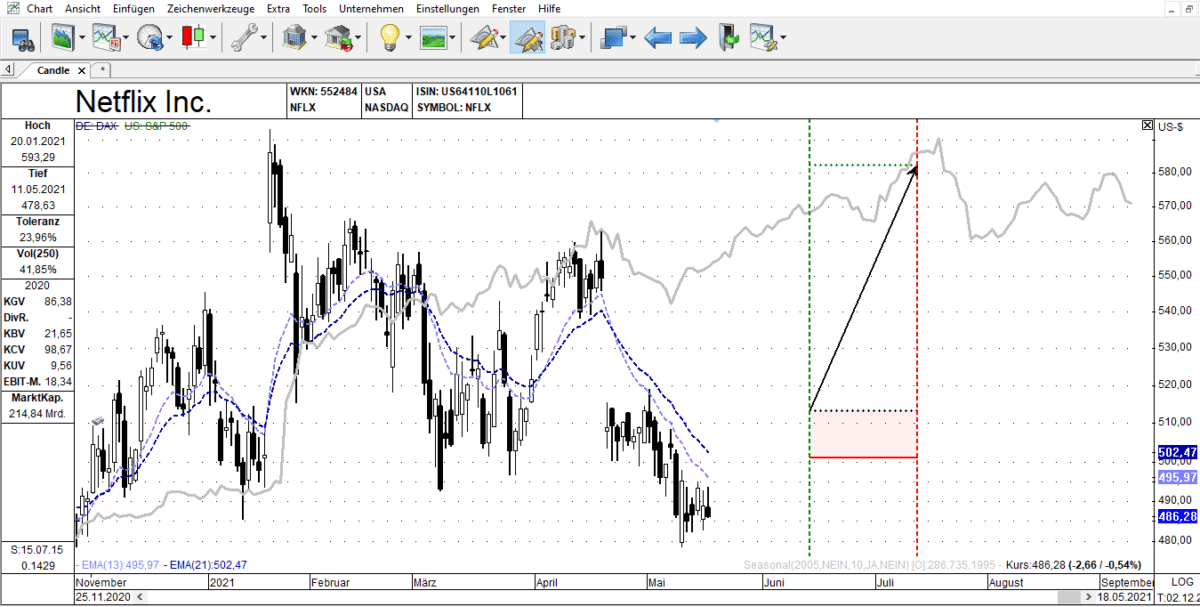Toggle the DE: DAX comparison overlay
Viewport: 1200px width, 607px height.
(98, 126)
